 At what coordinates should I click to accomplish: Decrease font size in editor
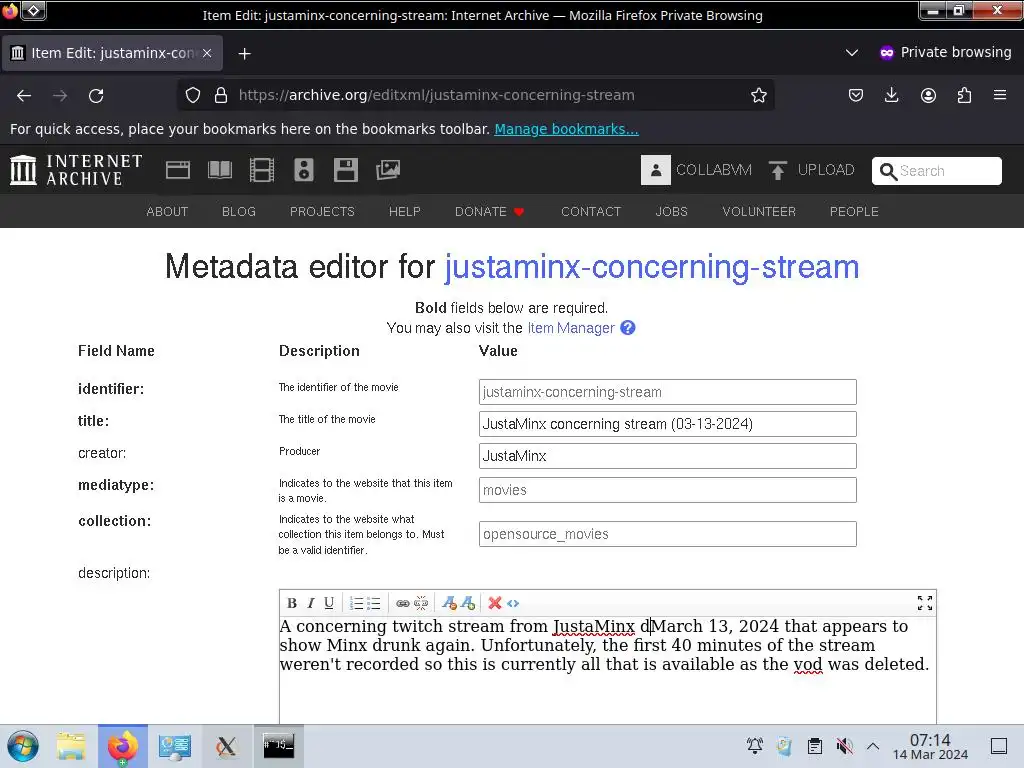[x=449, y=603]
